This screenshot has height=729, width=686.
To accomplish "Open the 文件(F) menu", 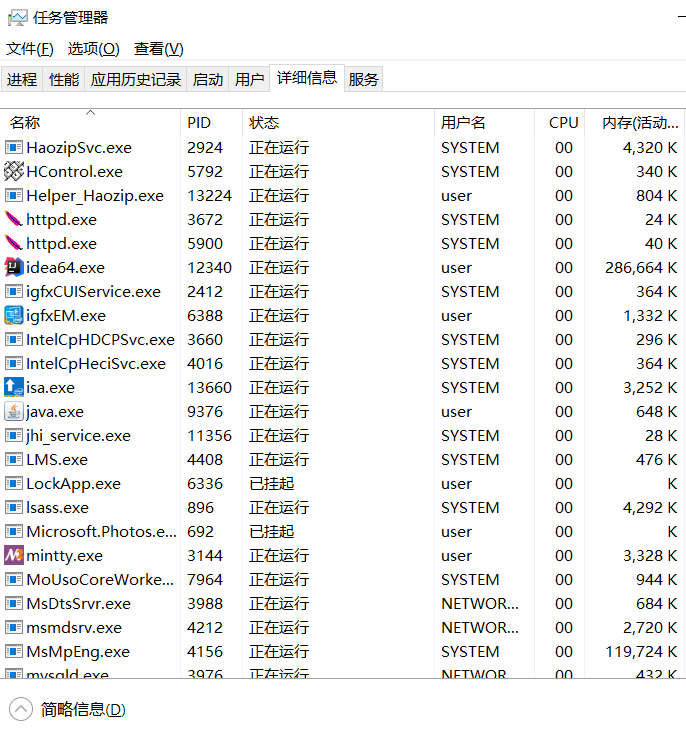I will [x=30, y=49].
